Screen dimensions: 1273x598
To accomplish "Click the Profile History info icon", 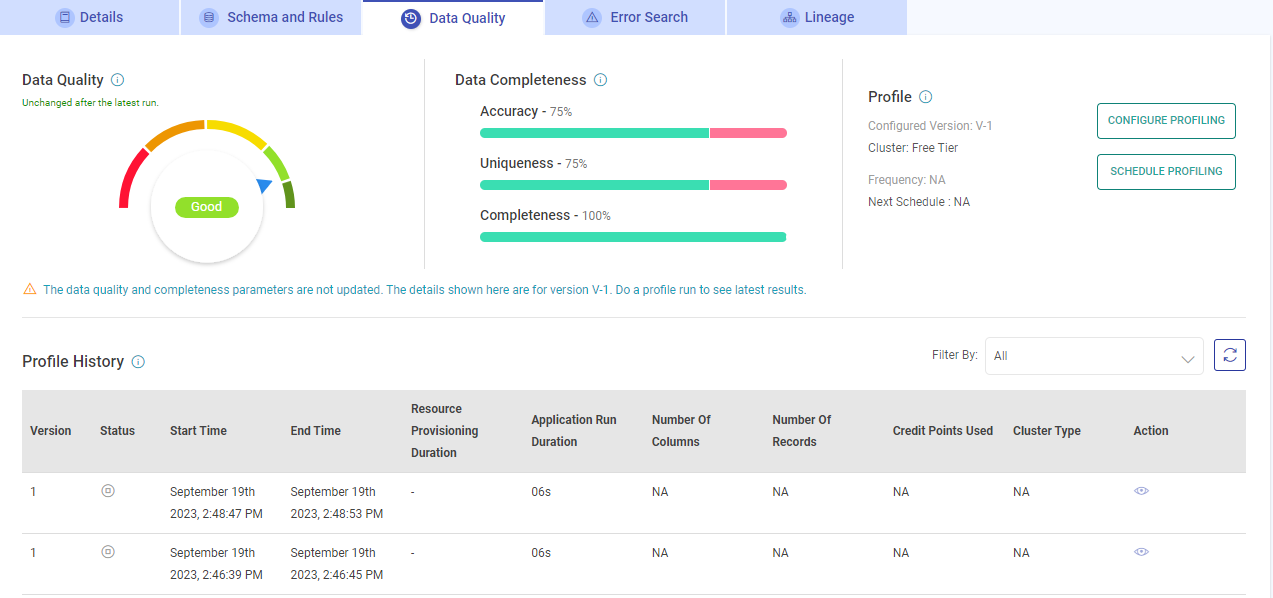I will (139, 361).
